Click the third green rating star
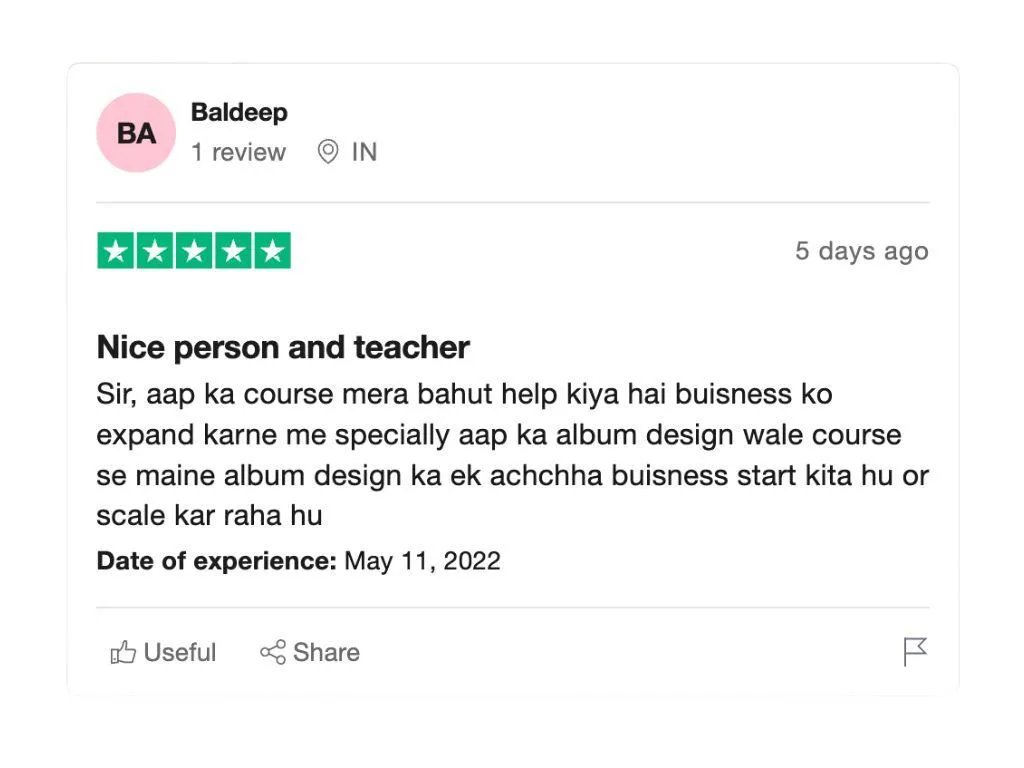1024x768 pixels. tap(194, 251)
